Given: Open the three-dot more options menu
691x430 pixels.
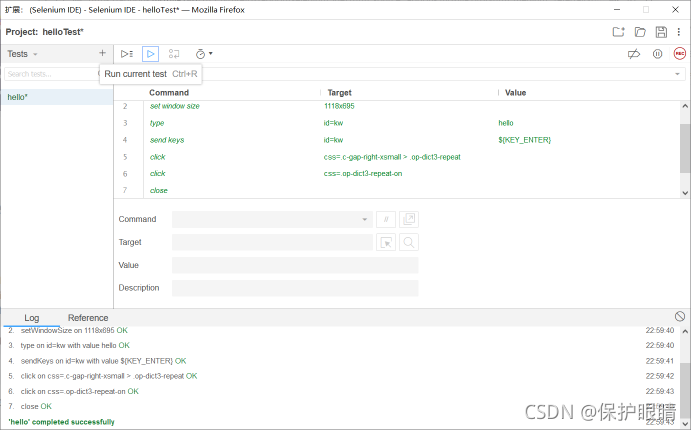Looking at the screenshot, I should coord(679,32).
